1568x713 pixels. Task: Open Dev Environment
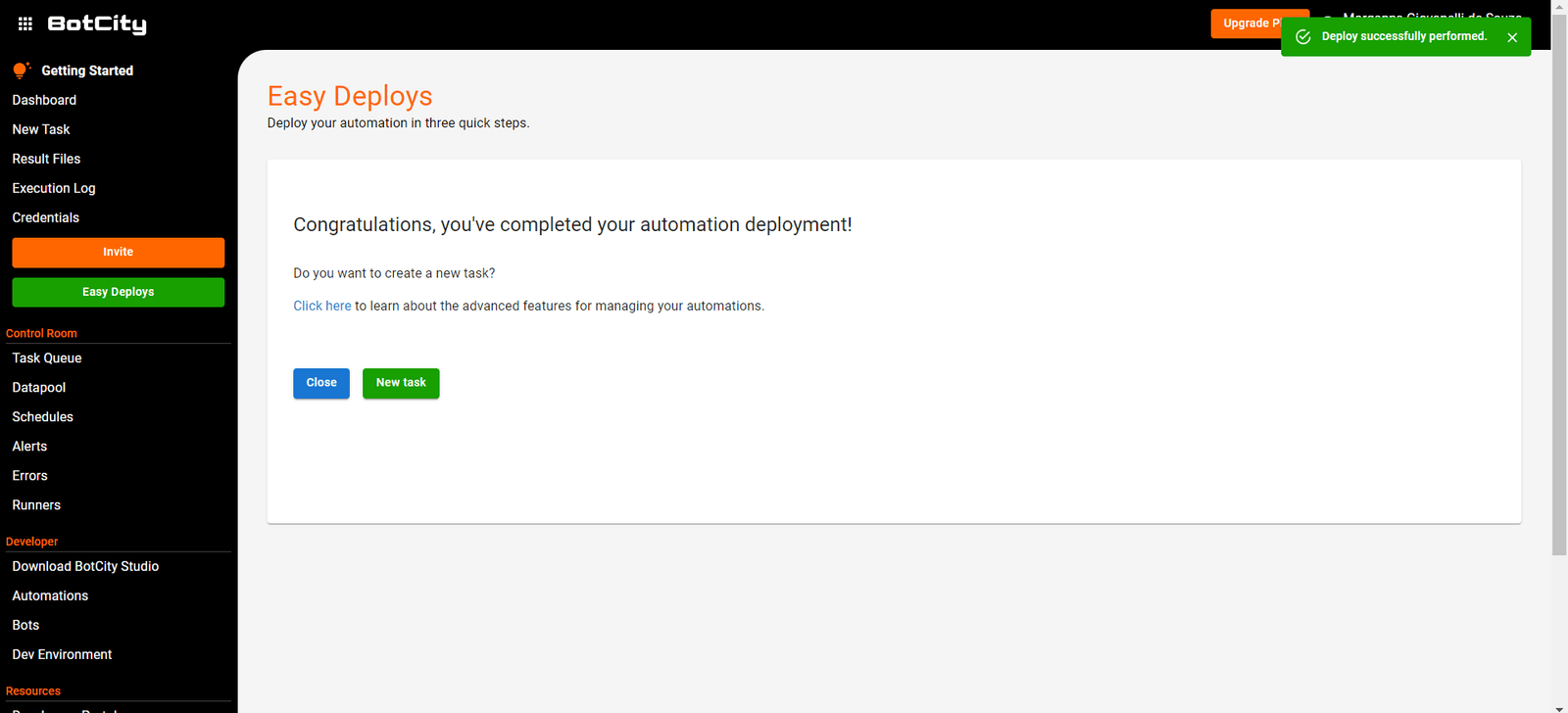click(62, 654)
